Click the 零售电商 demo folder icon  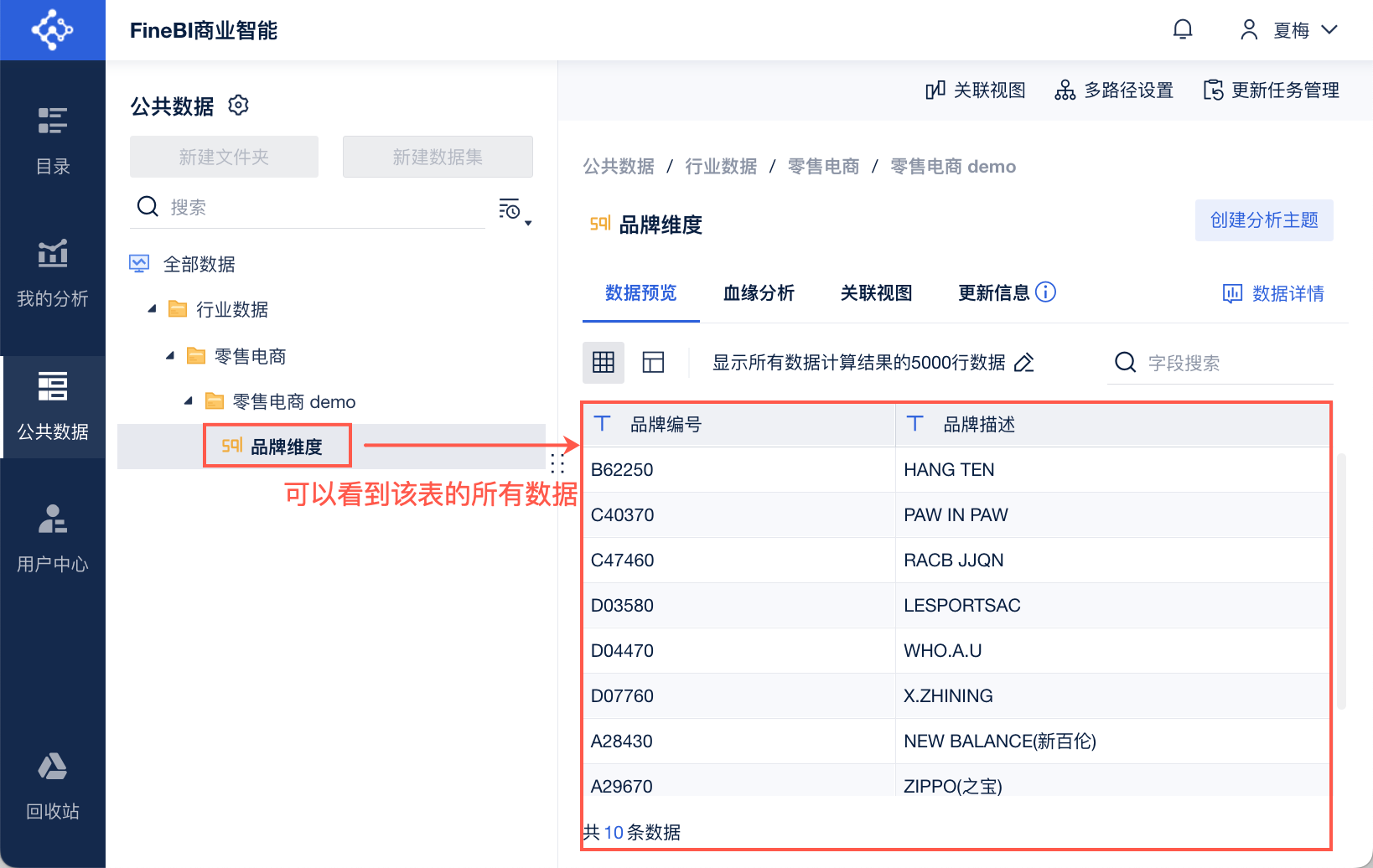[x=215, y=401]
